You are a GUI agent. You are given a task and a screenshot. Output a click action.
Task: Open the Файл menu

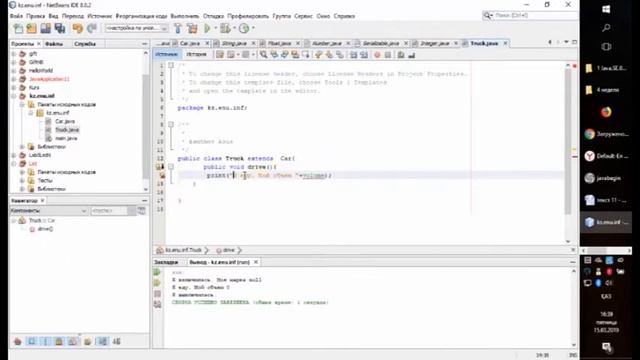coord(16,16)
